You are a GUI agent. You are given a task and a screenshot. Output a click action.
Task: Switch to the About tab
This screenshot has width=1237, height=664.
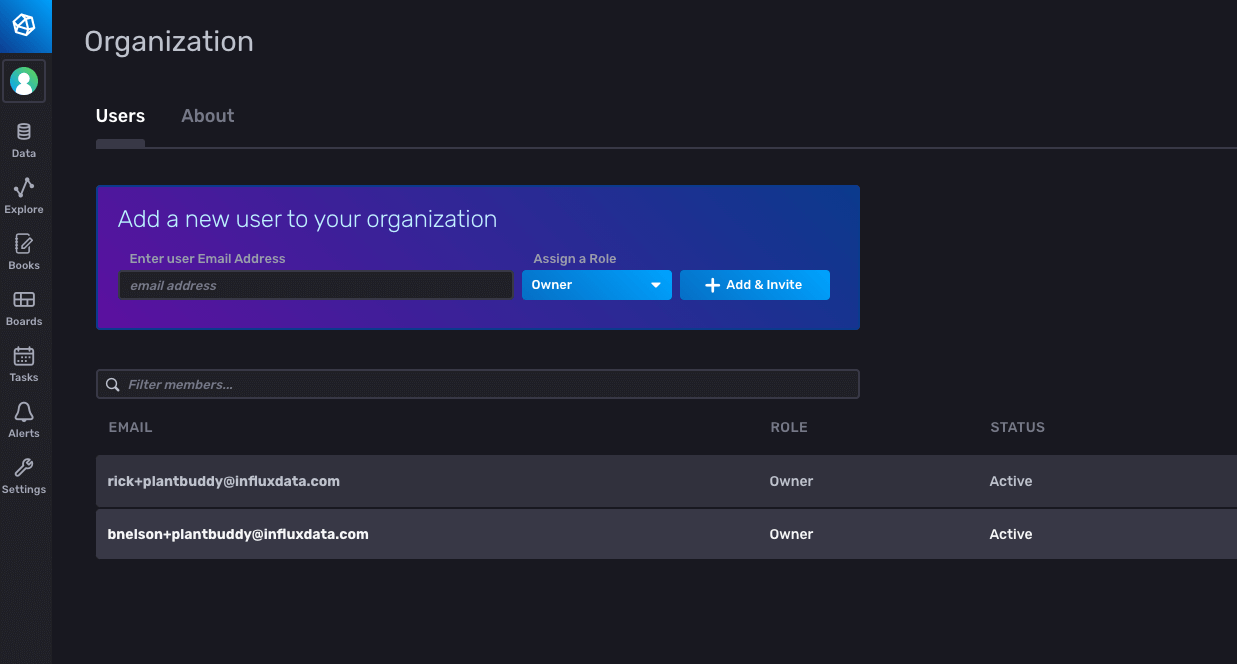click(x=207, y=115)
